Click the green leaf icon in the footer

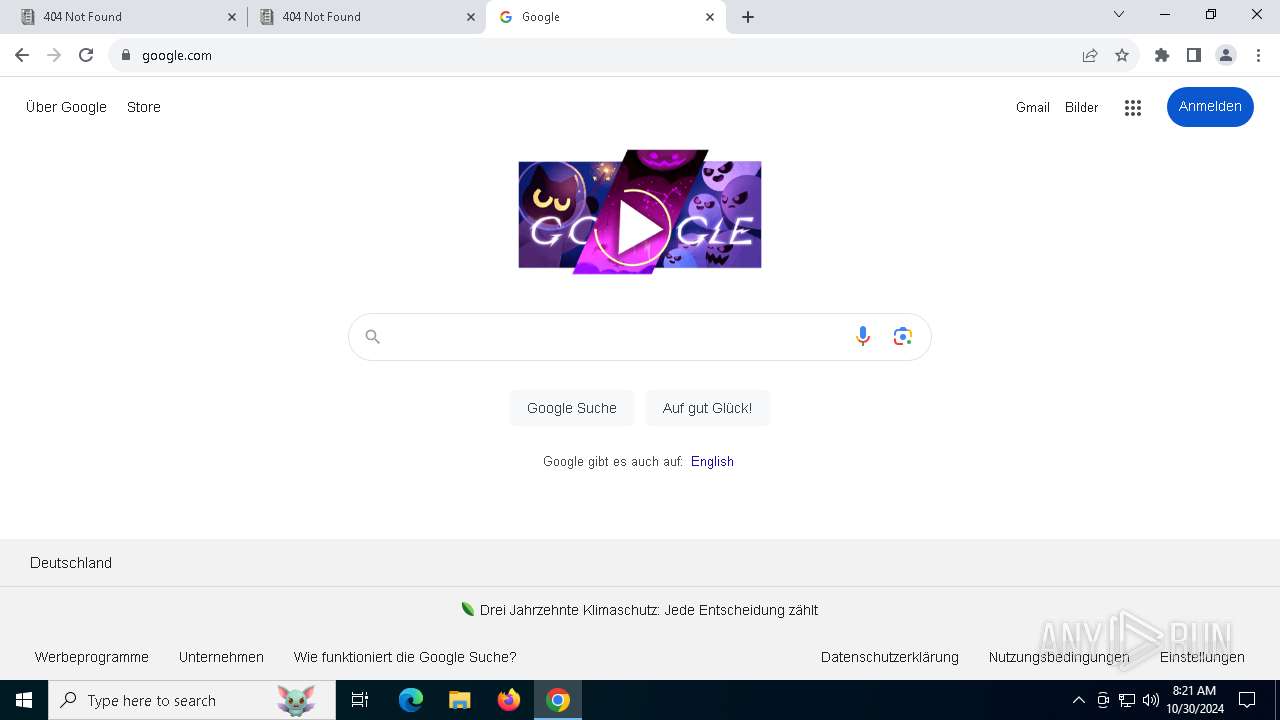point(467,609)
